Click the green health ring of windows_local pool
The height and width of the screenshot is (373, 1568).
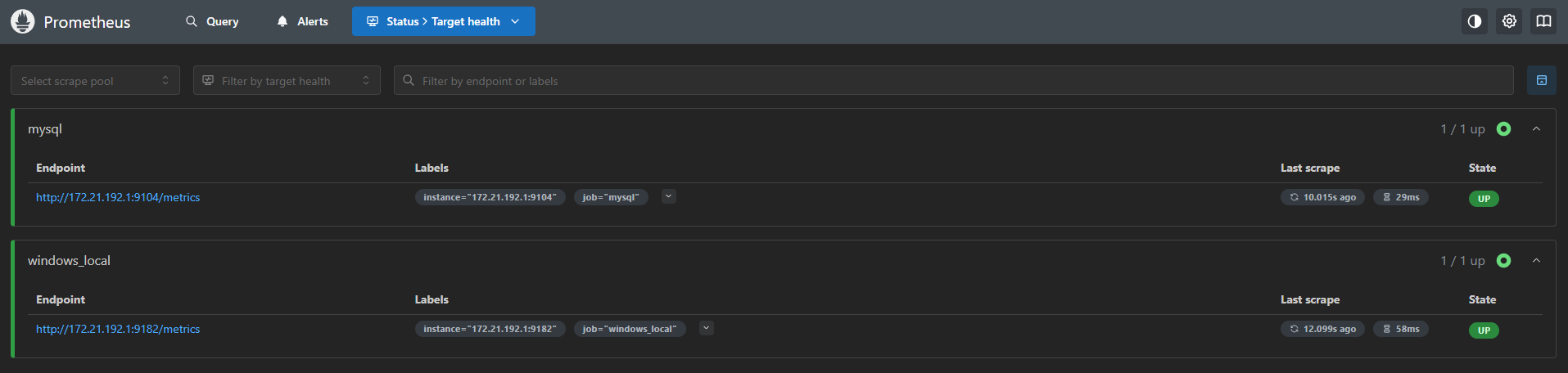1503,261
